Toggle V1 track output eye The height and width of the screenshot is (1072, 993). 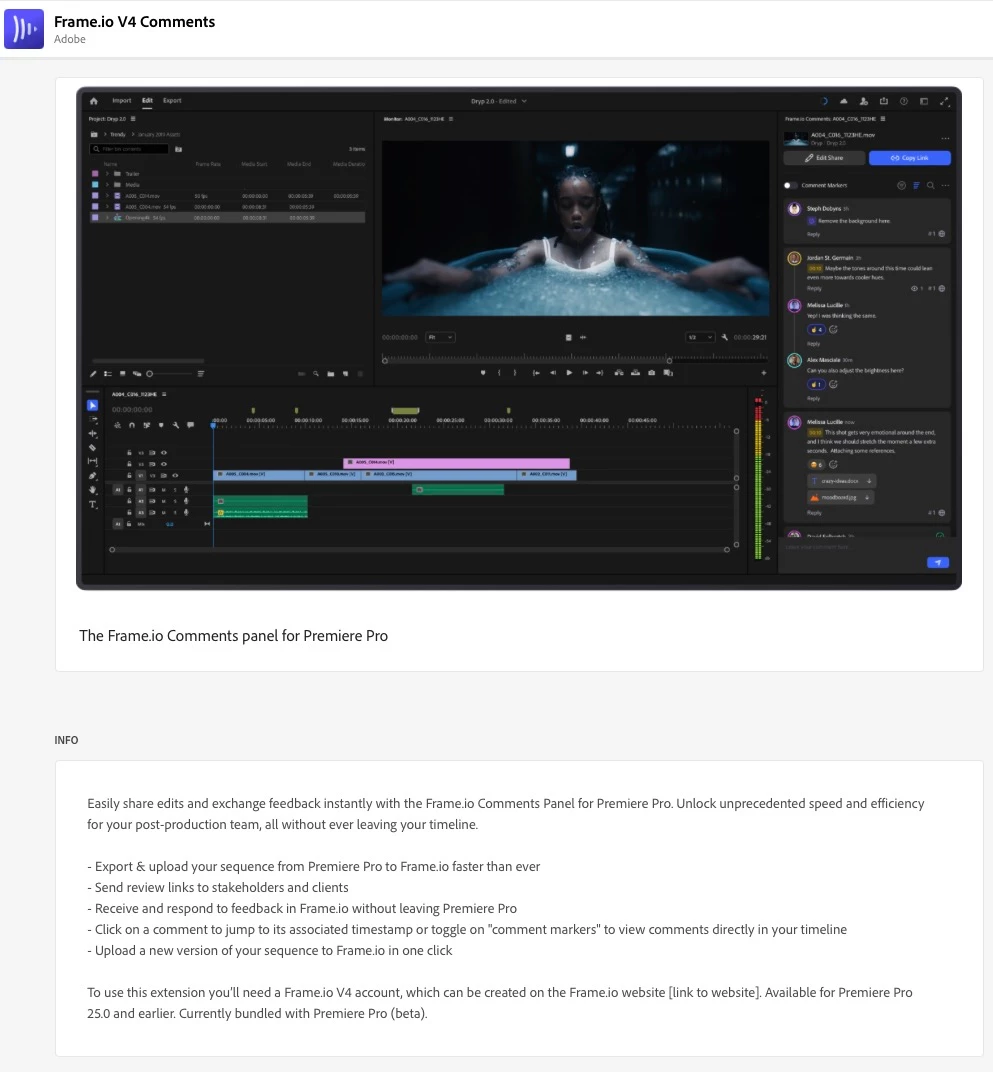(175, 475)
